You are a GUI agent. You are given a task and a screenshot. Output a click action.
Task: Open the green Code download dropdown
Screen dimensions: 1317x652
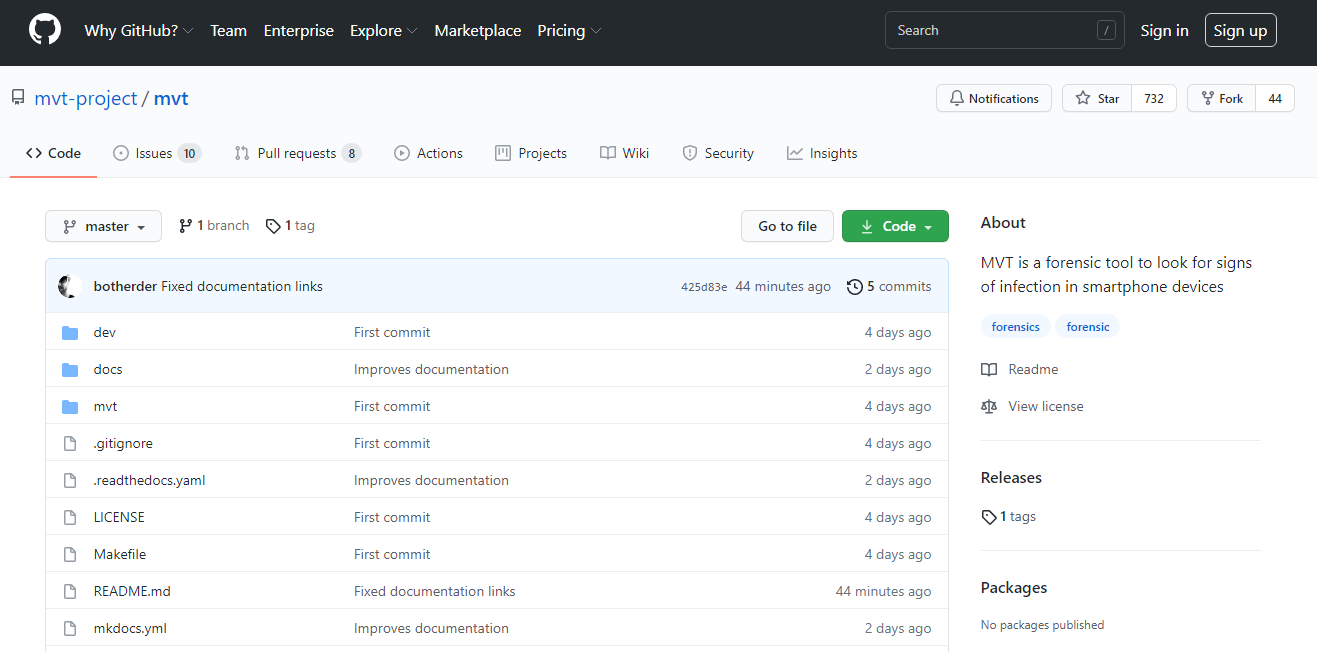click(x=895, y=226)
